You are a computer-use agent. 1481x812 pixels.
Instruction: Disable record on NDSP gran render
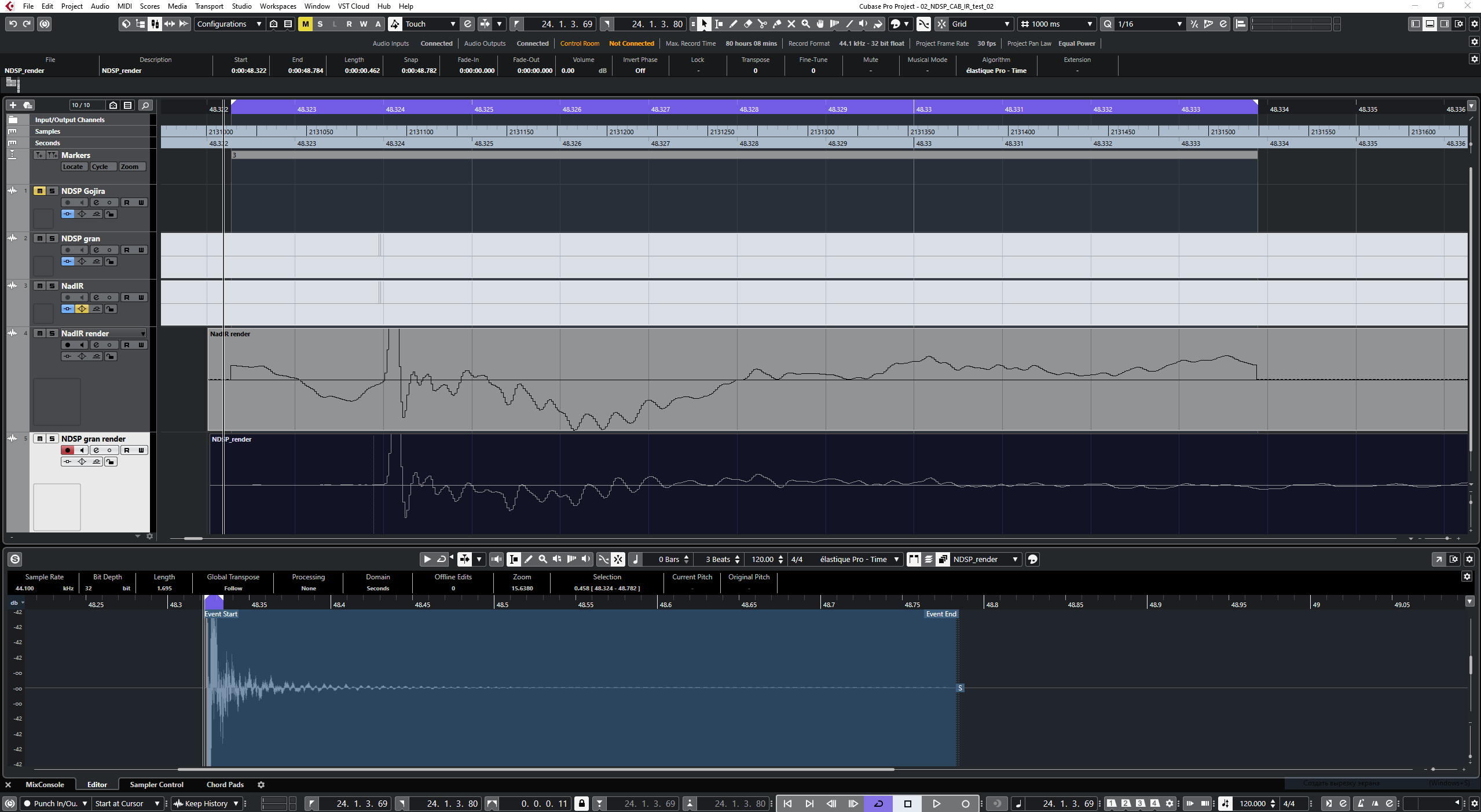pyautogui.click(x=67, y=450)
